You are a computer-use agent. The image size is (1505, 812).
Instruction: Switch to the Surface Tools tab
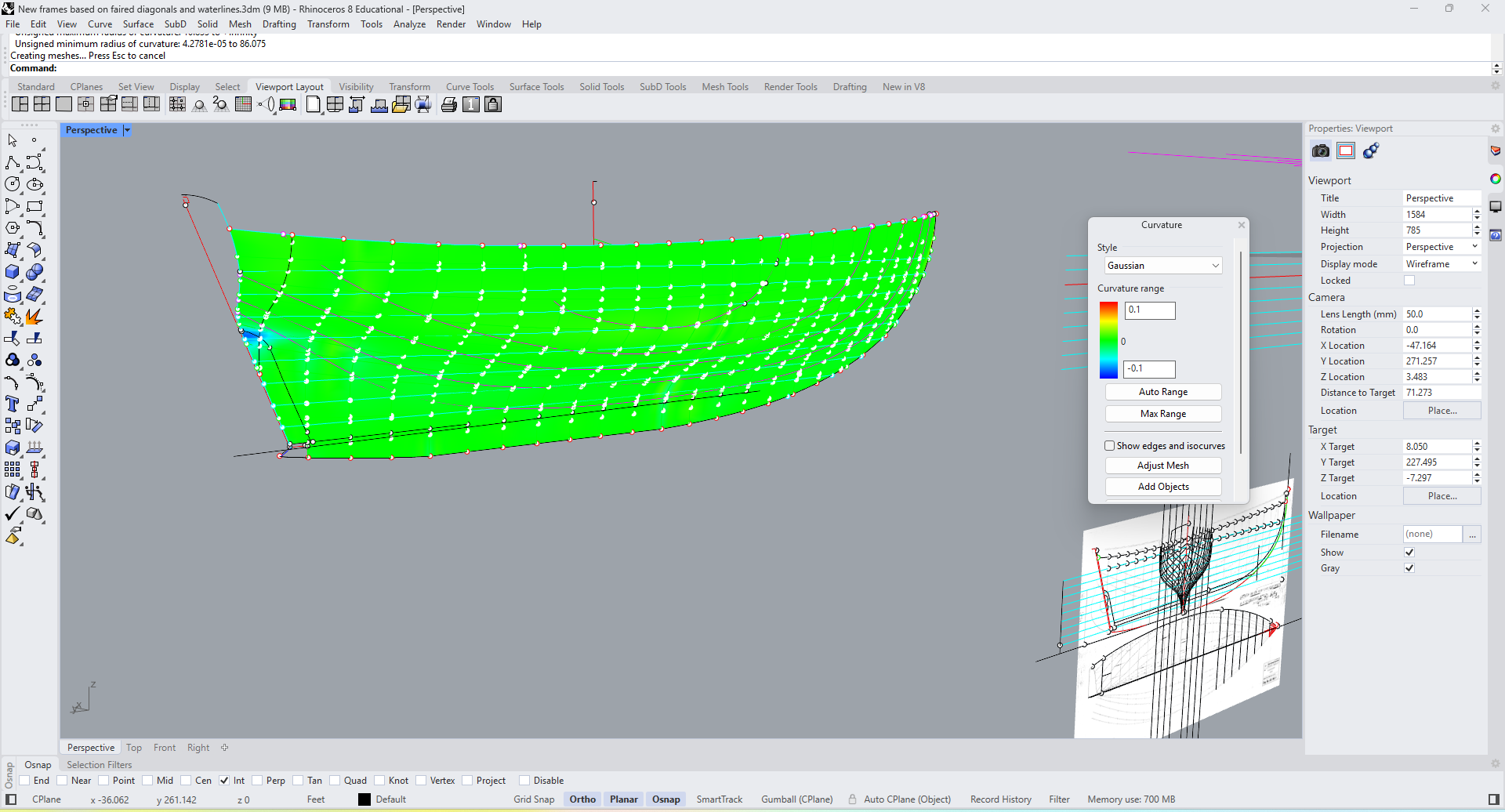[536, 87]
